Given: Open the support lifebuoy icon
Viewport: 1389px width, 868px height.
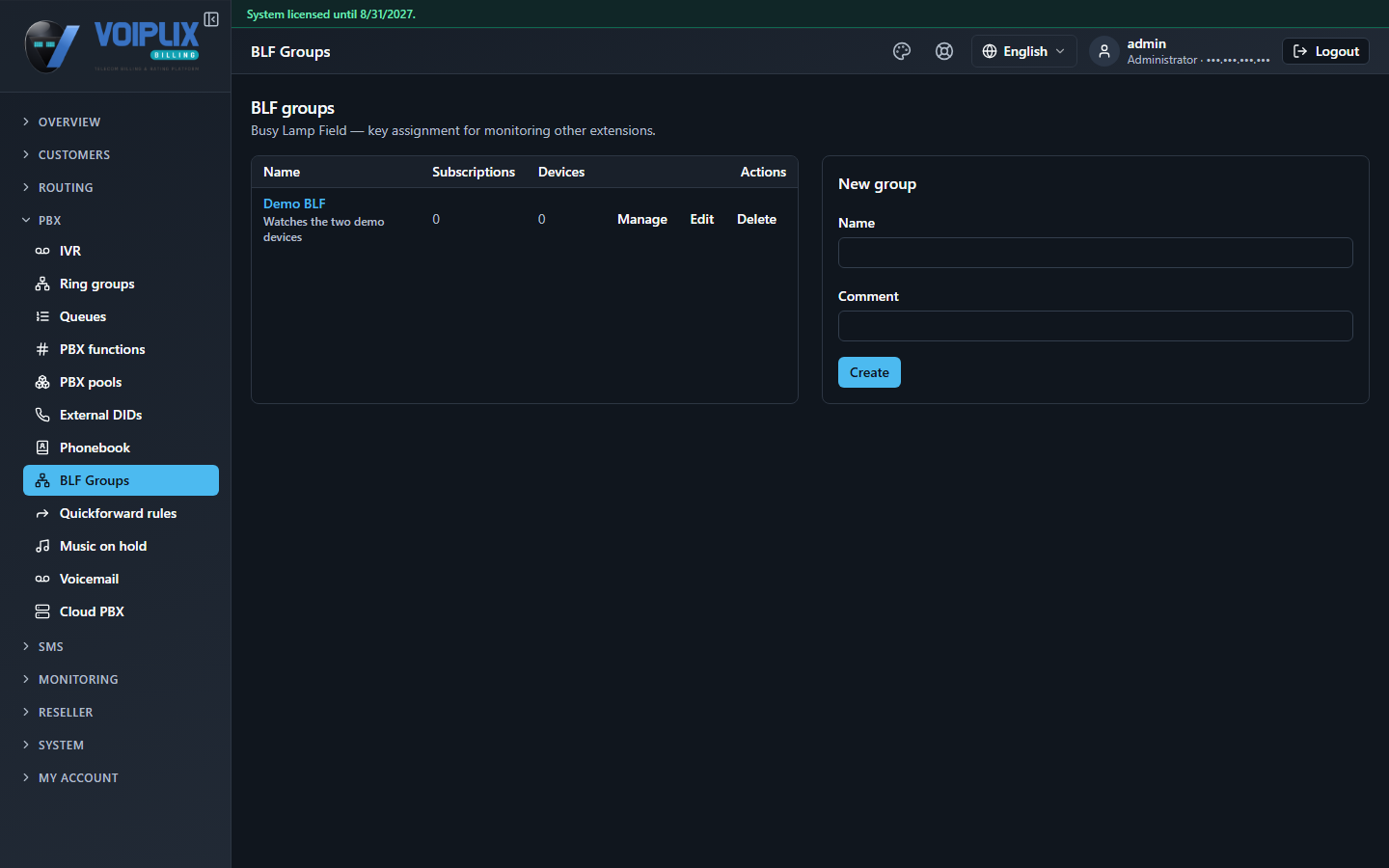Looking at the screenshot, I should (x=944, y=51).
